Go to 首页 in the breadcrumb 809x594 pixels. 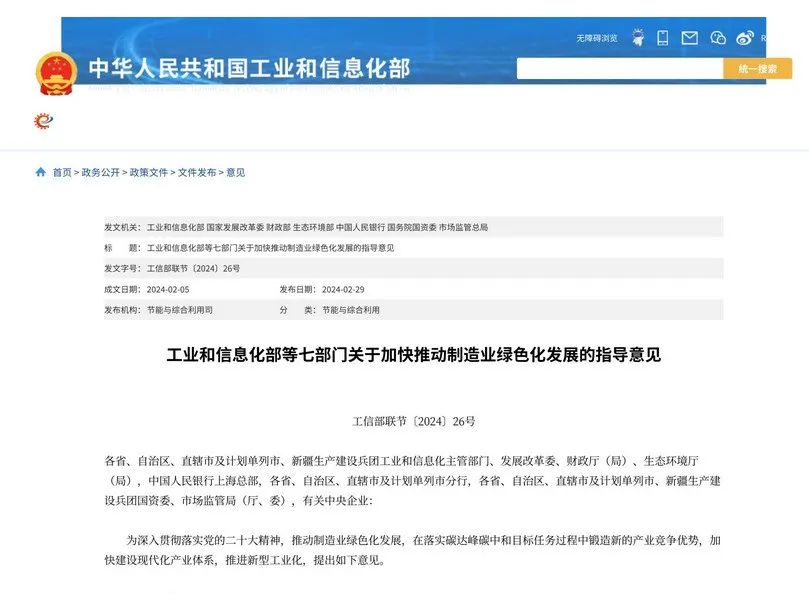(62, 172)
